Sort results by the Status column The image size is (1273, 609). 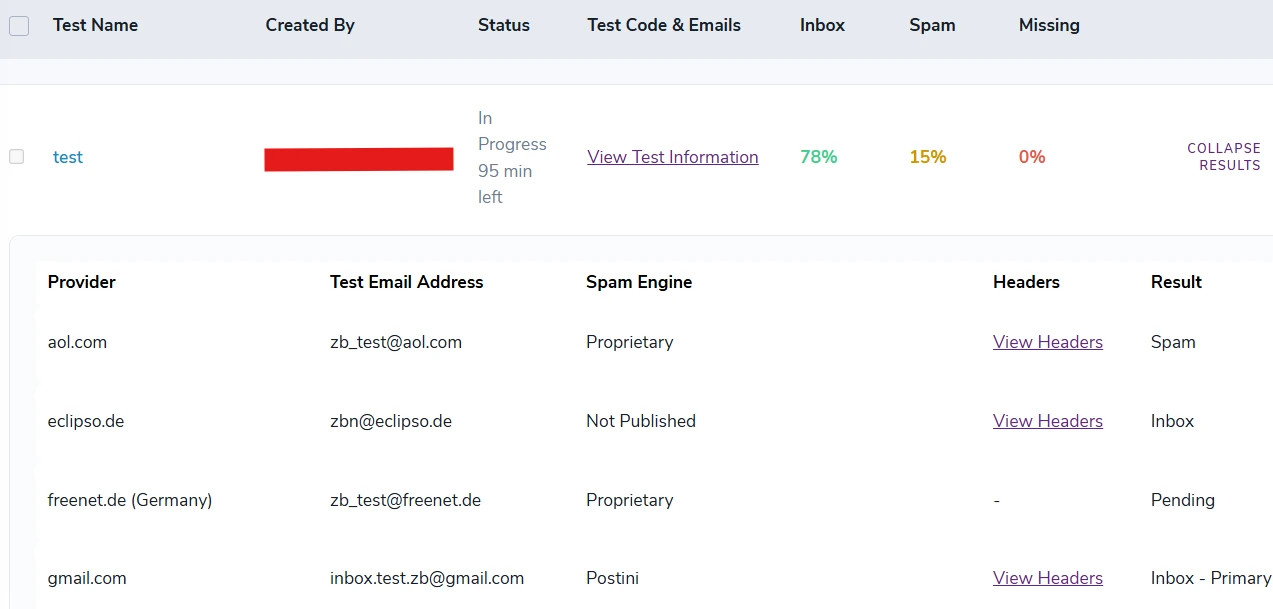(x=503, y=25)
